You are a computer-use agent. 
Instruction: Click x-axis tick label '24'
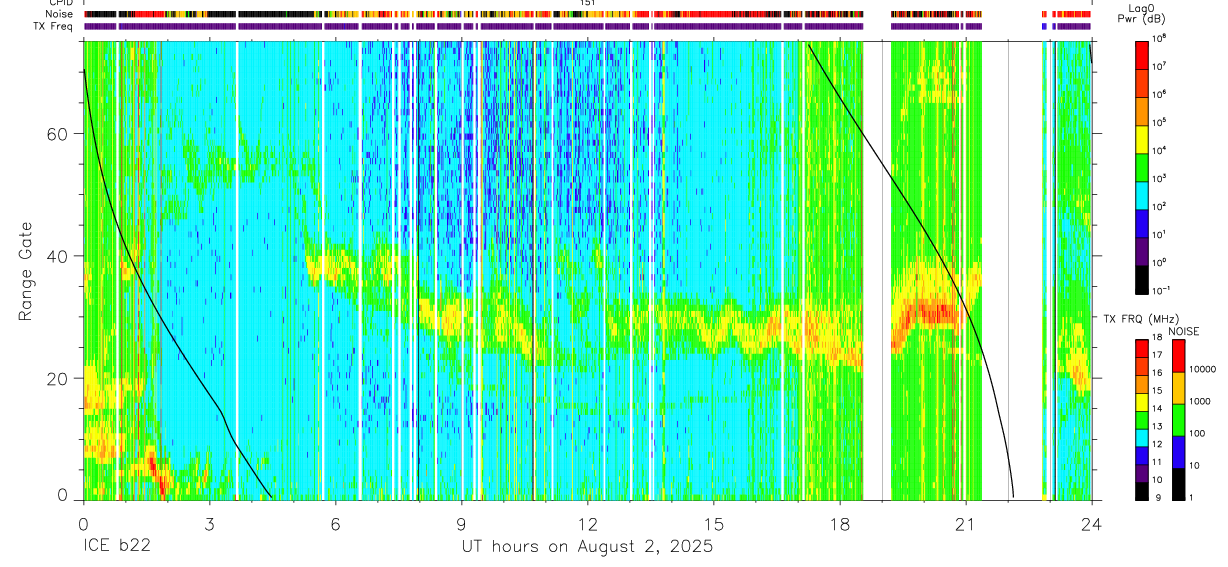tap(1091, 523)
